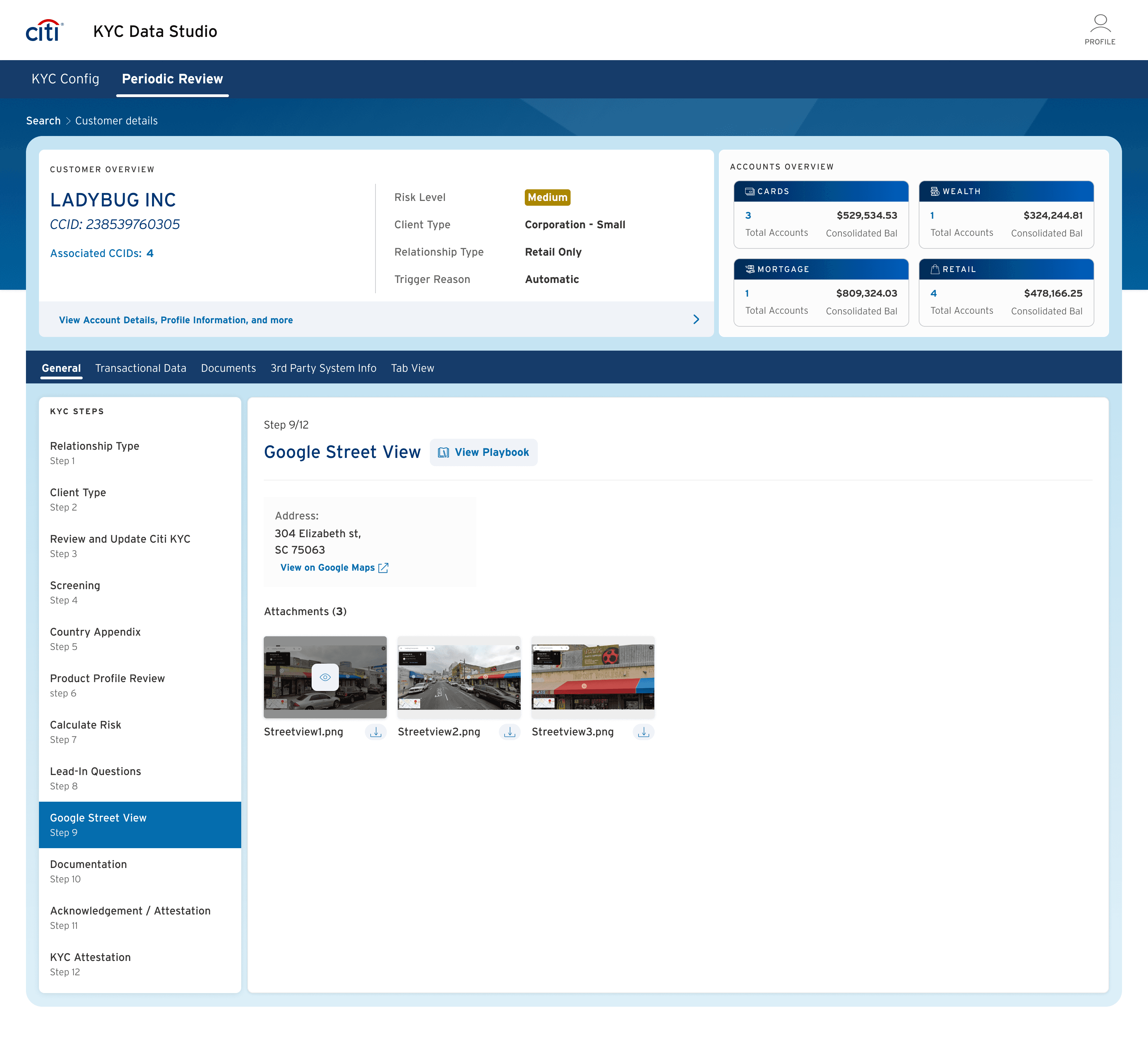Expand account details with the right chevron
Viewport: 1148px width, 1045px height.
pos(696,320)
